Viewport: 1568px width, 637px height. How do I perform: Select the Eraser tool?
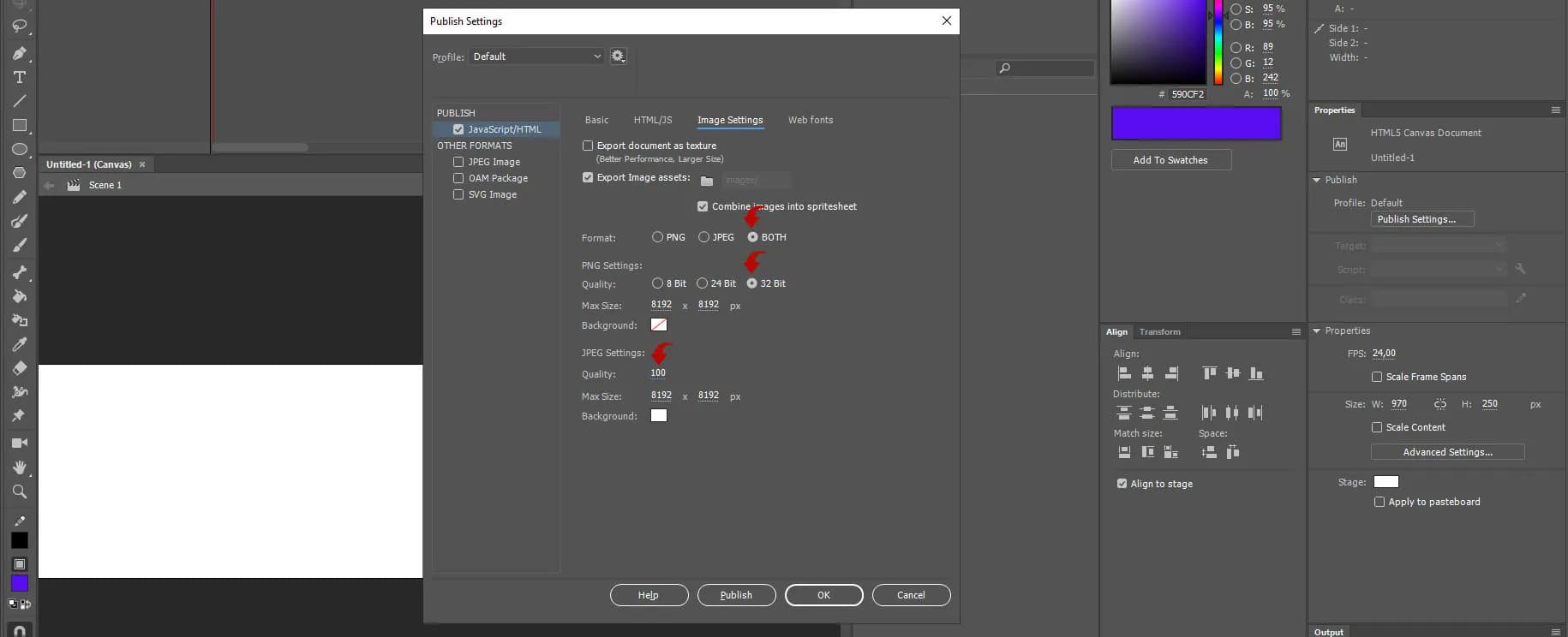pos(19,368)
